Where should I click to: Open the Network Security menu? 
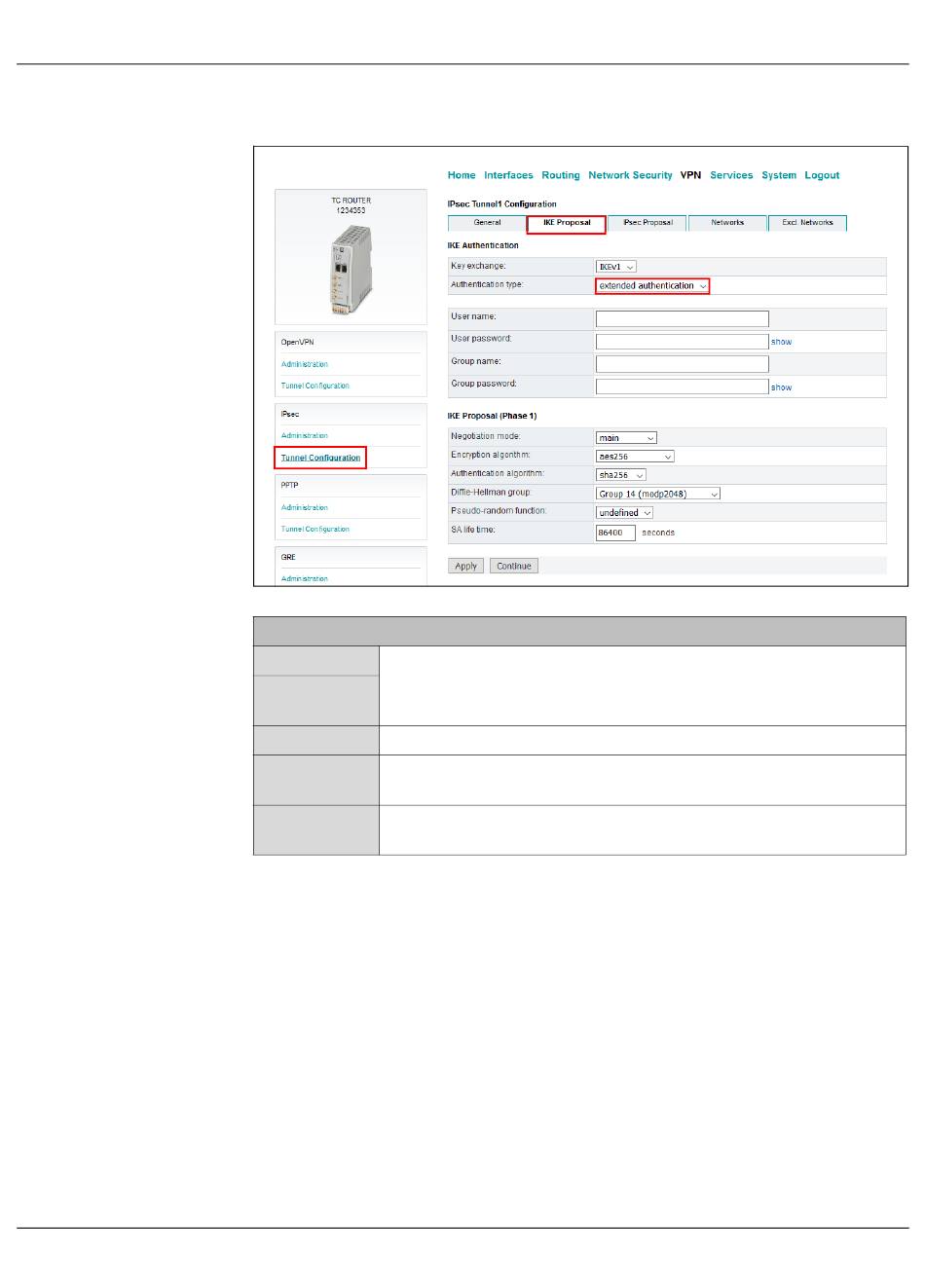click(x=630, y=175)
